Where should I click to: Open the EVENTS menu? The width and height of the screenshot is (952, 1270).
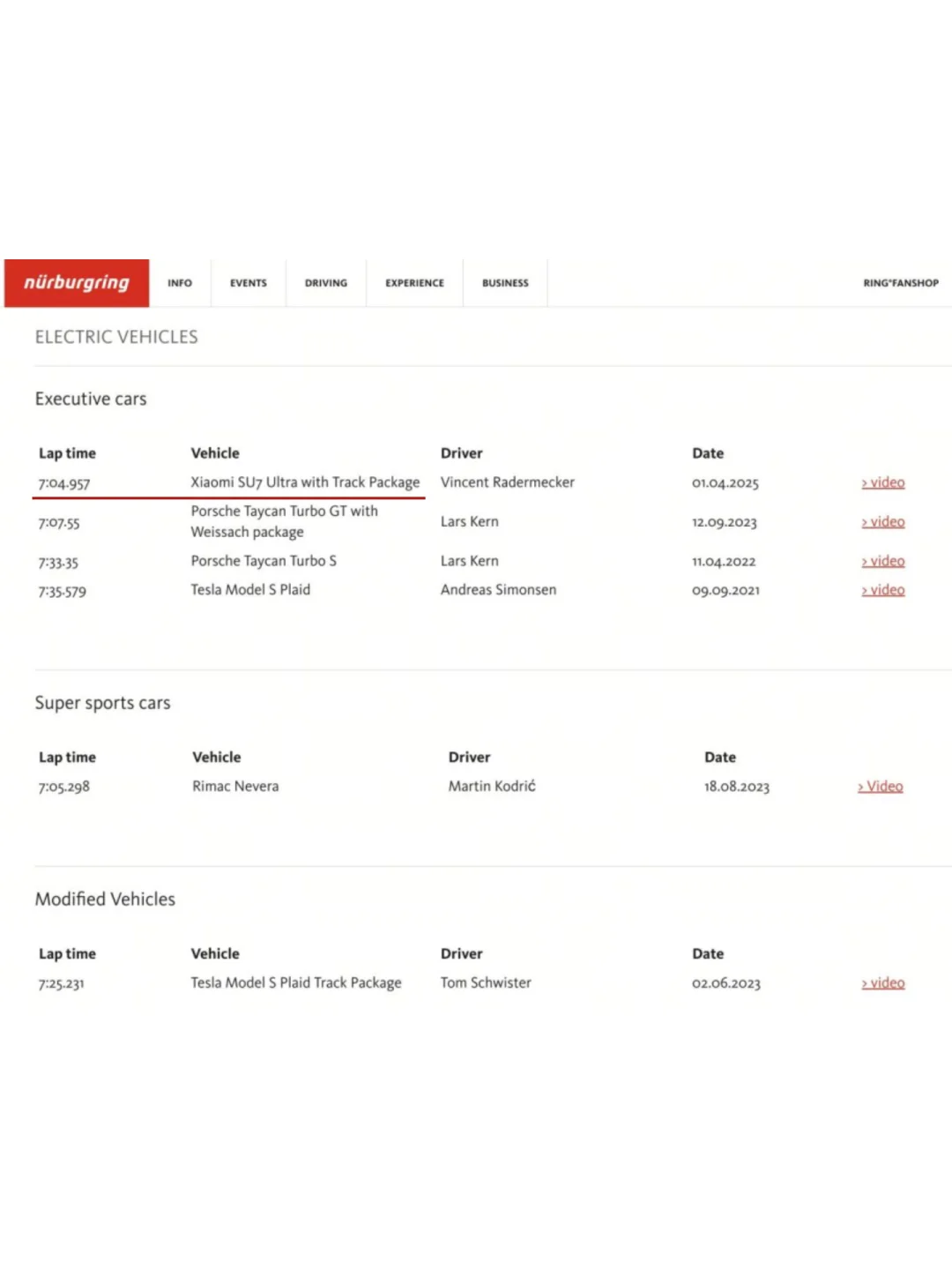pyautogui.click(x=249, y=283)
